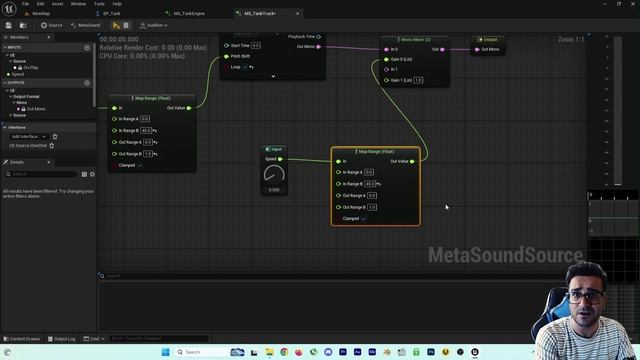Open the Window menu
The image size is (640, 360).
point(78,4)
